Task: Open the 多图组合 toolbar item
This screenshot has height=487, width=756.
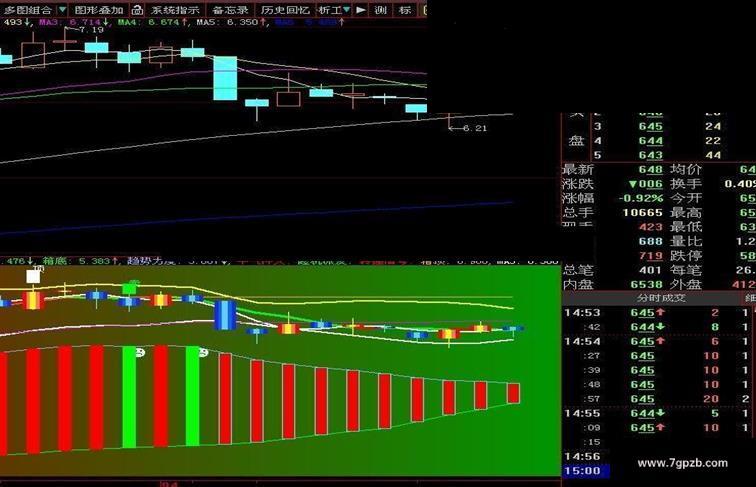Action: click(x=28, y=10)
